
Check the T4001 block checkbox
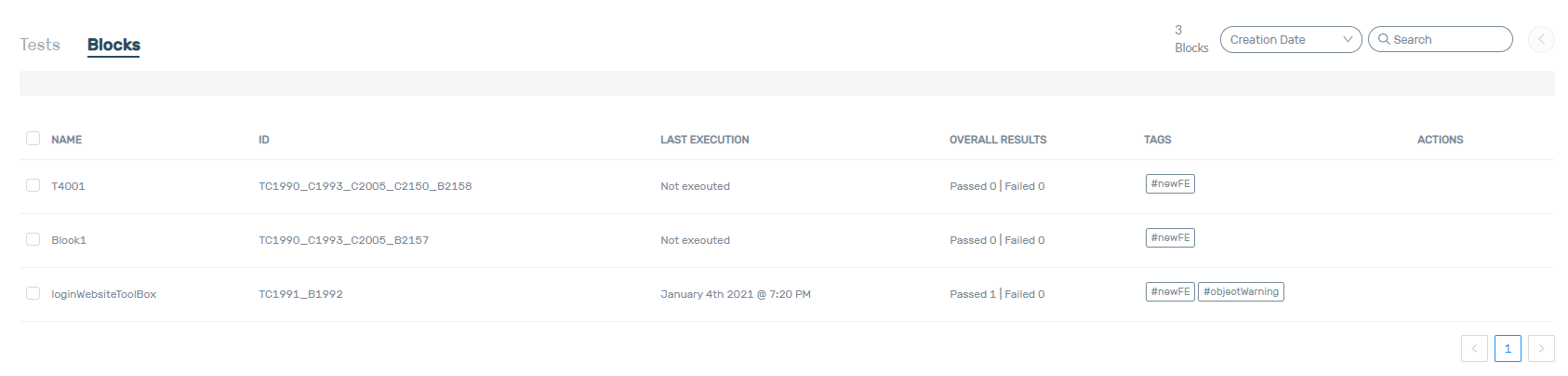pyautogui.click(x=33, y=185)
